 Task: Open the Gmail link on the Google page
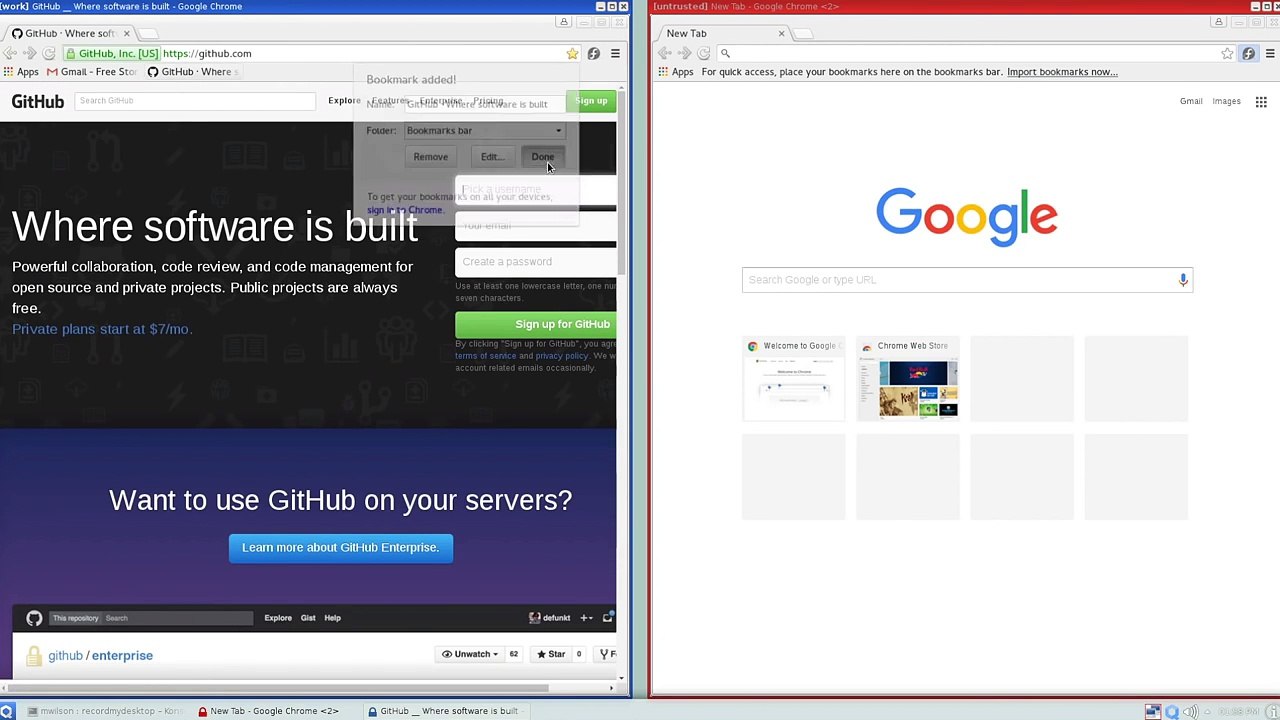tap(1191, 101)
